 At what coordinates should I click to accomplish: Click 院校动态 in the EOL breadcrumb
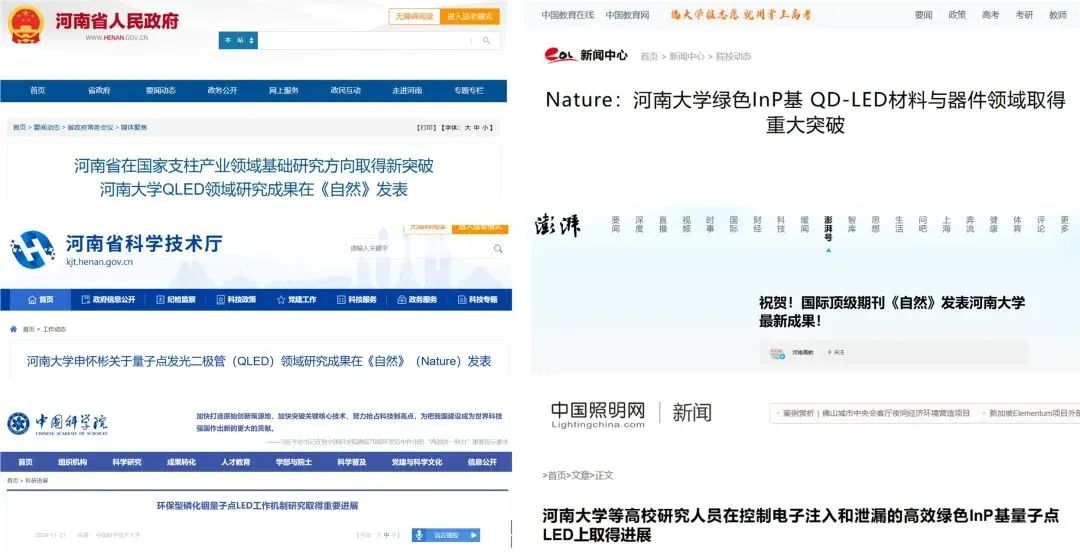734,56
